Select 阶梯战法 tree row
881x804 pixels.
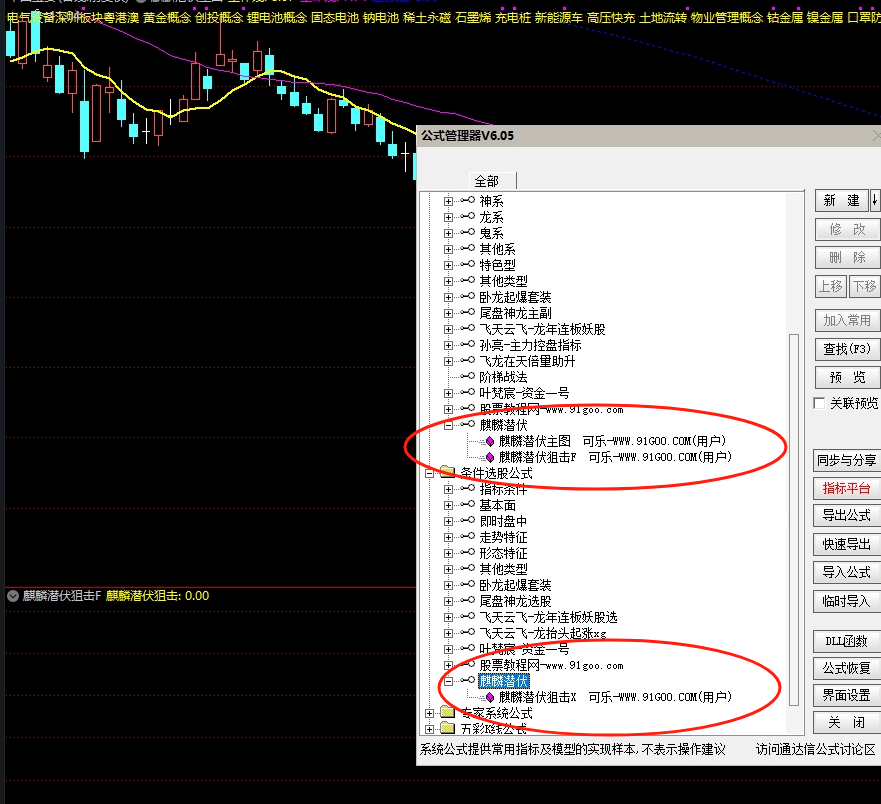(x=503, y=377)
